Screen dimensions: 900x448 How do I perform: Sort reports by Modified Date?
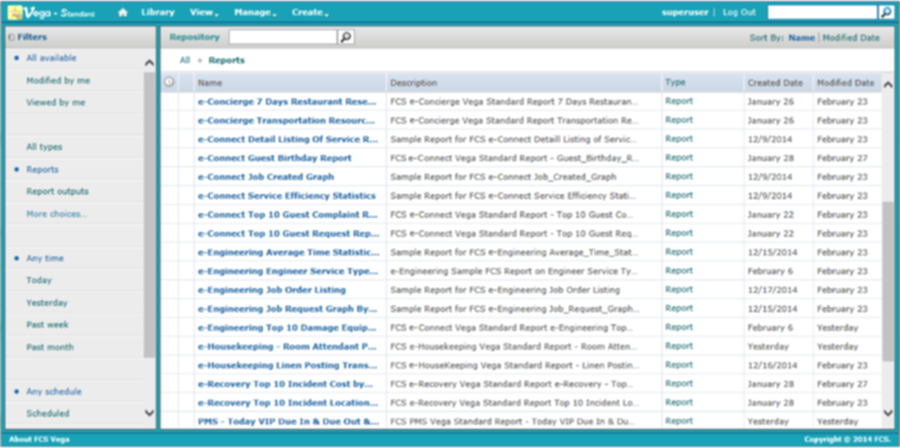(x=851, y=38)
